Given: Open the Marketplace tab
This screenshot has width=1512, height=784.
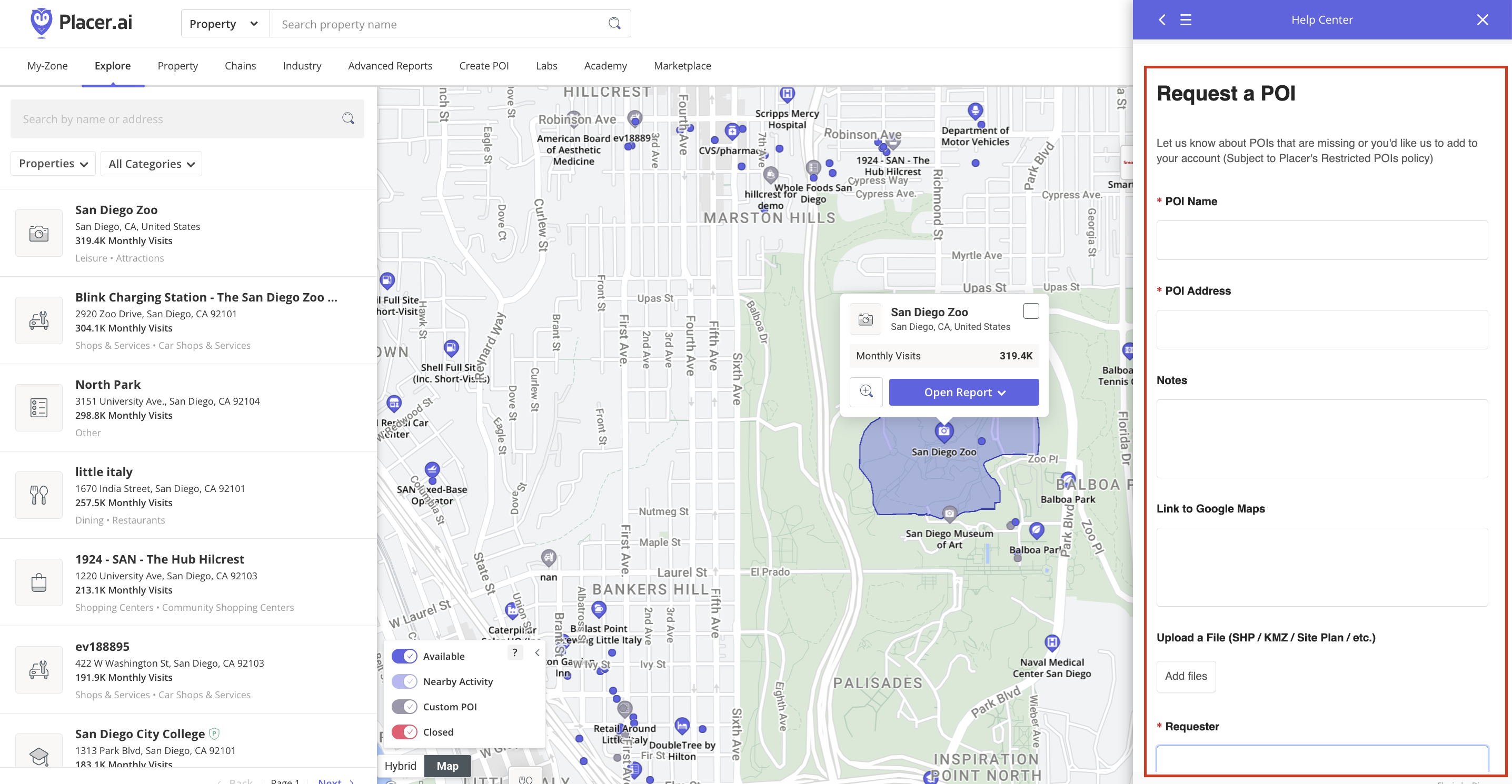Looking at the screenshot, I should click(x=682, y=66).
